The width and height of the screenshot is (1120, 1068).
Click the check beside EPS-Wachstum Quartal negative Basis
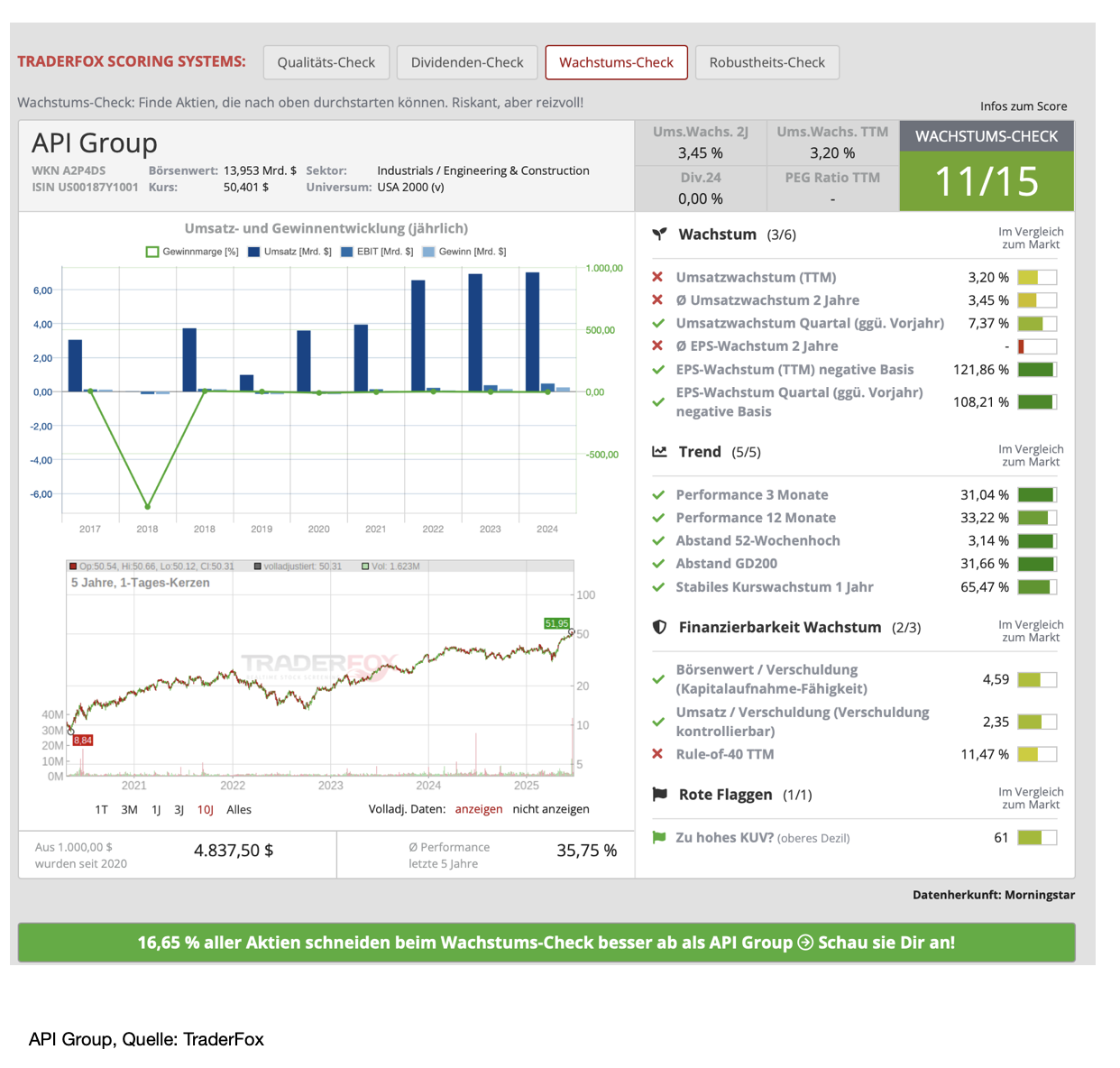(658, 402)
